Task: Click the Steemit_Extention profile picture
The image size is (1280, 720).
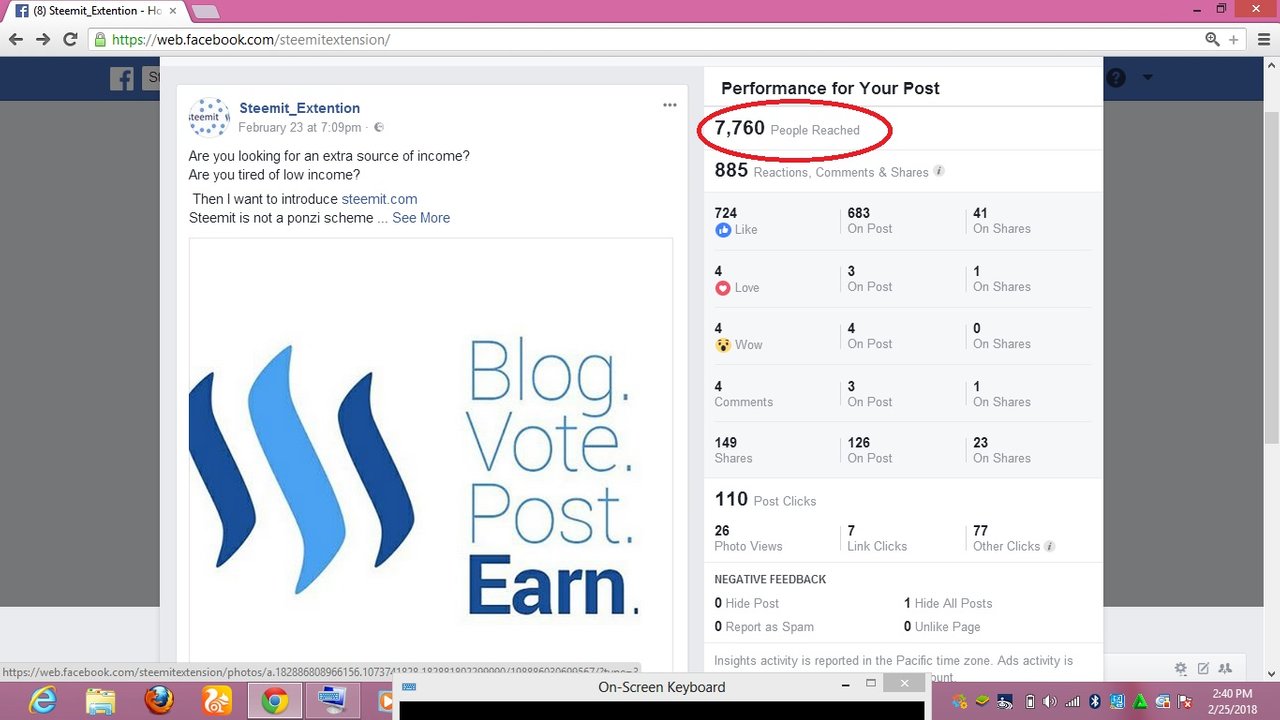Action: click(209, 117)
